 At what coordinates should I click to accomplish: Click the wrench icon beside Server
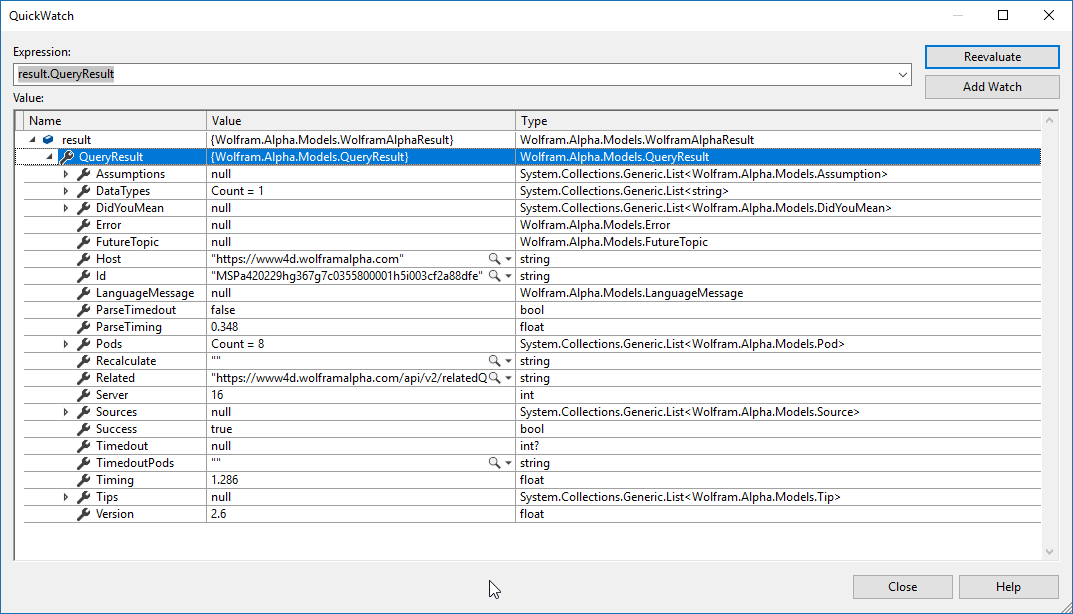pos(83,395)
